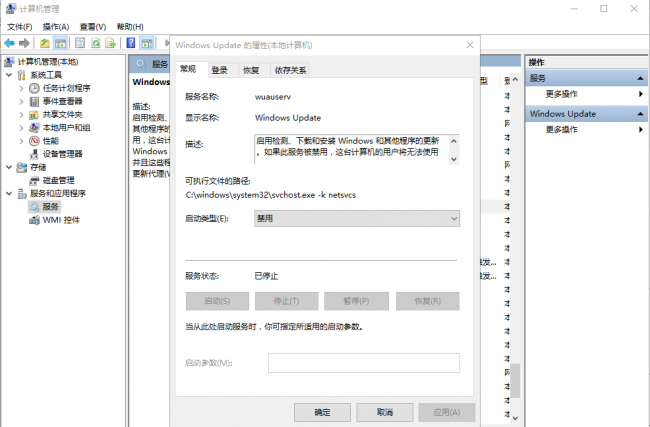The image size is (650, 427).
Task: Open 设备管理器 icon in tree
Action: coord(34,154)
